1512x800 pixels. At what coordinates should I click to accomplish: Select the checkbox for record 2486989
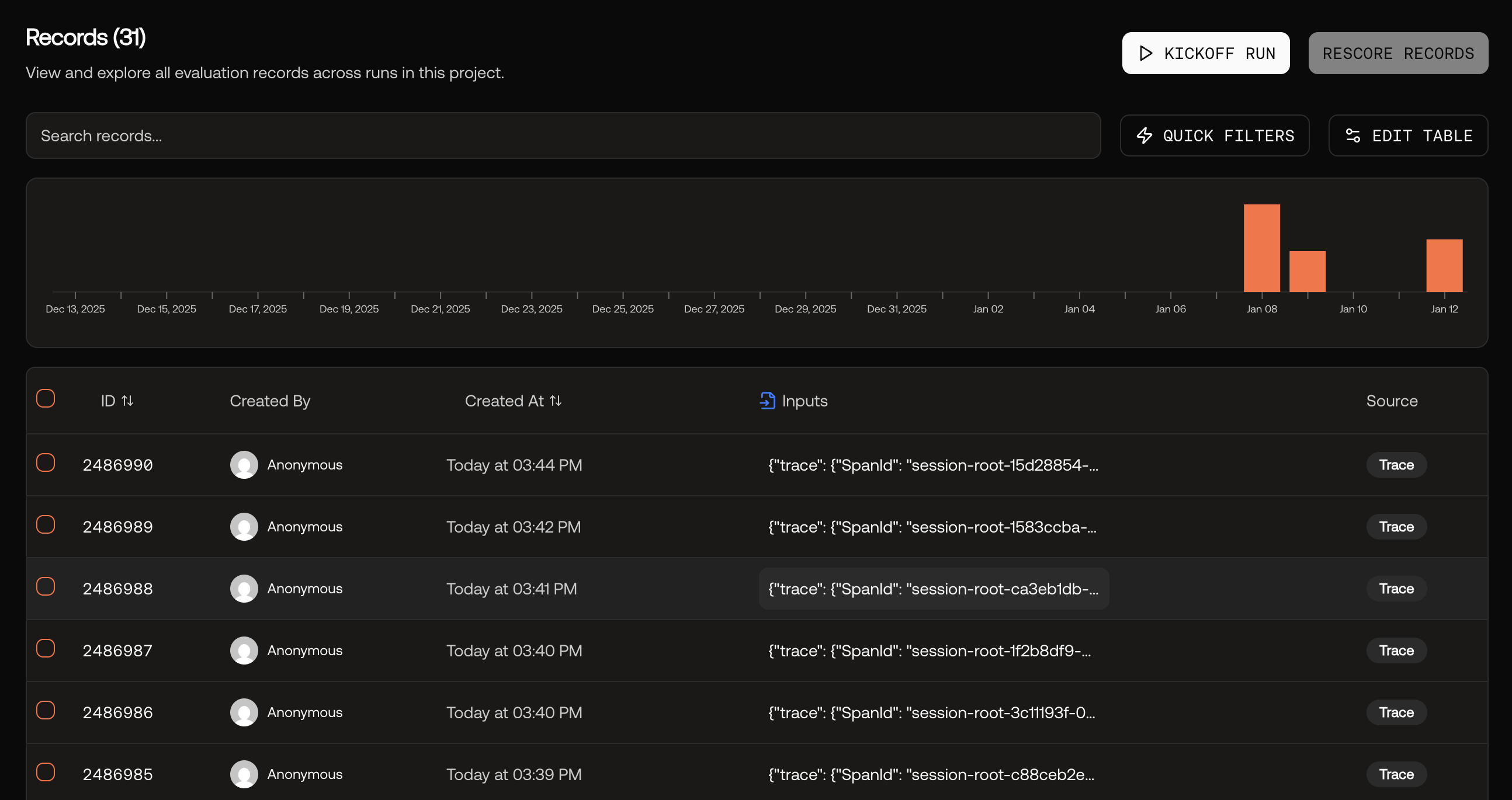46,524
